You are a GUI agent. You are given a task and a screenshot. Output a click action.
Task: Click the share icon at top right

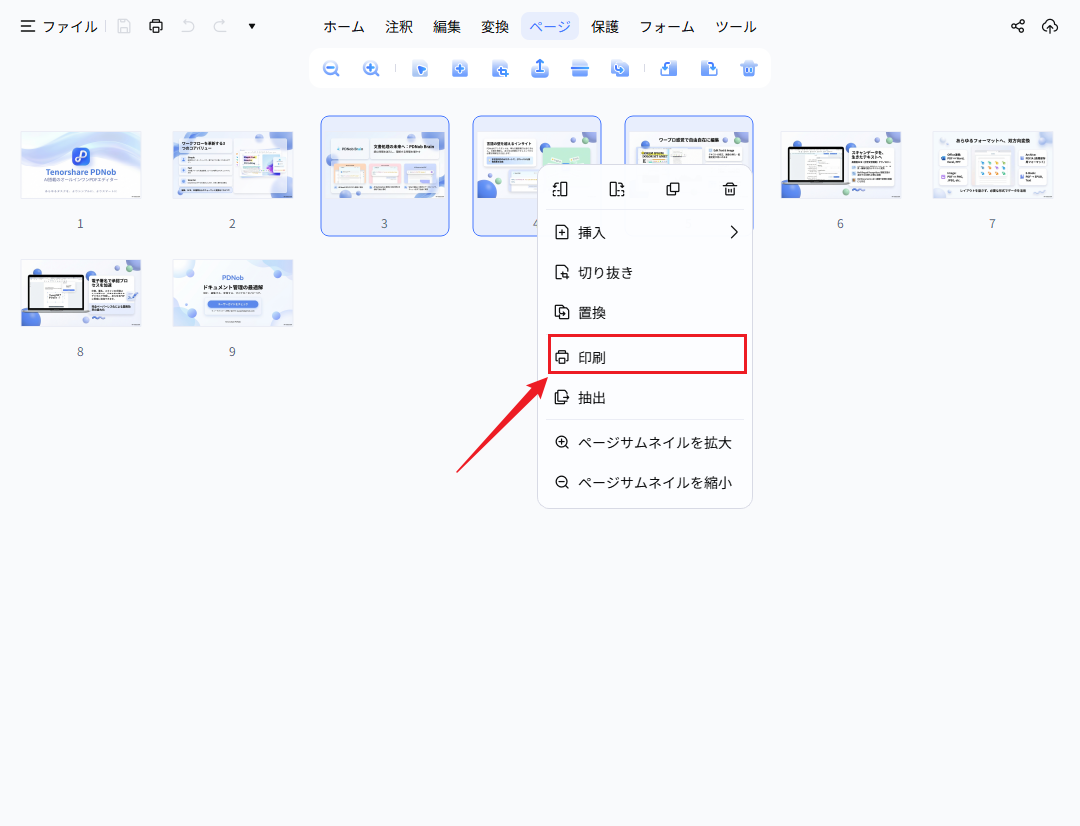coord(1017,26)
